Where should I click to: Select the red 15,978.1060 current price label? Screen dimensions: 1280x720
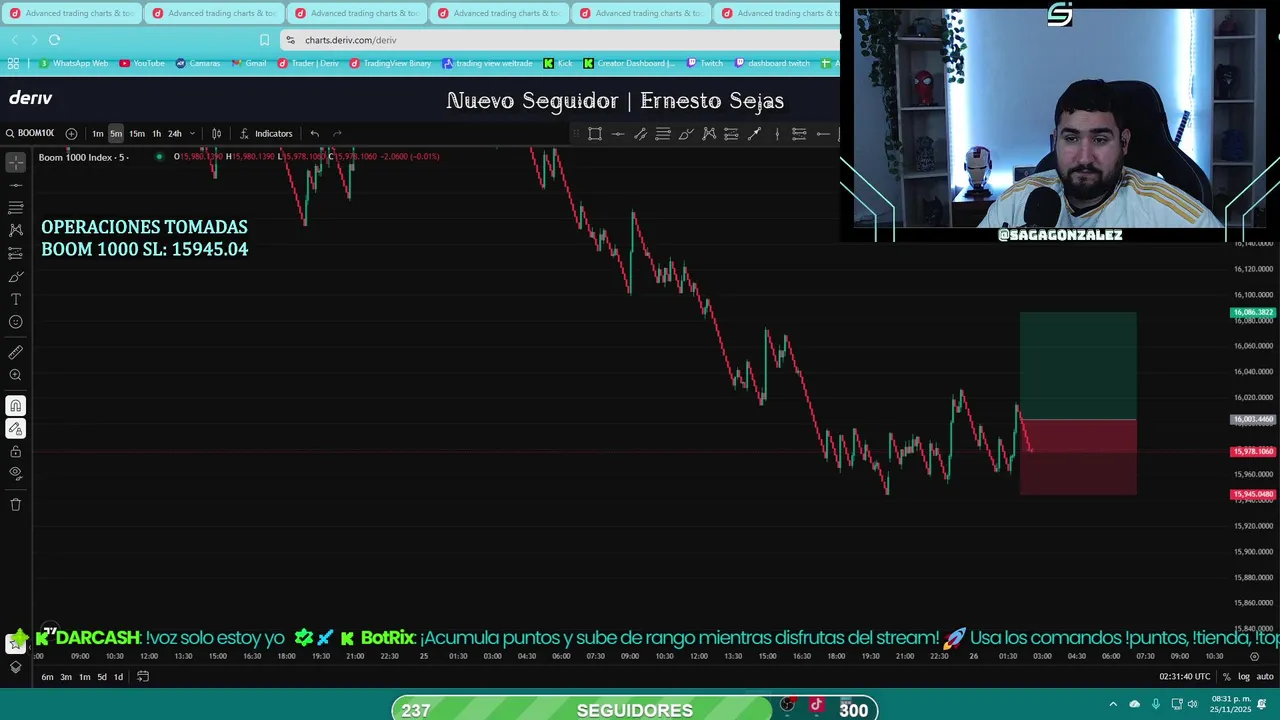point(1252,452)
